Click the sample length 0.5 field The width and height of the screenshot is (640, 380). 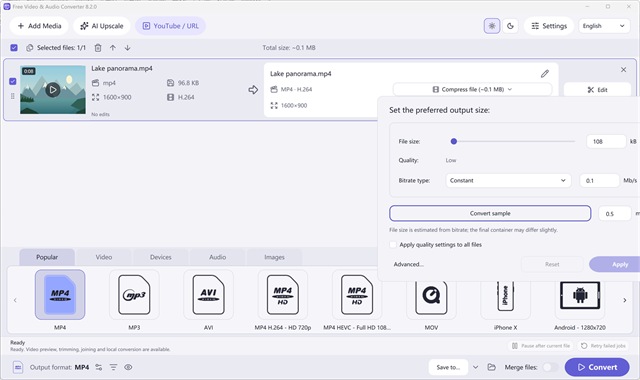(x=615, y=213)
